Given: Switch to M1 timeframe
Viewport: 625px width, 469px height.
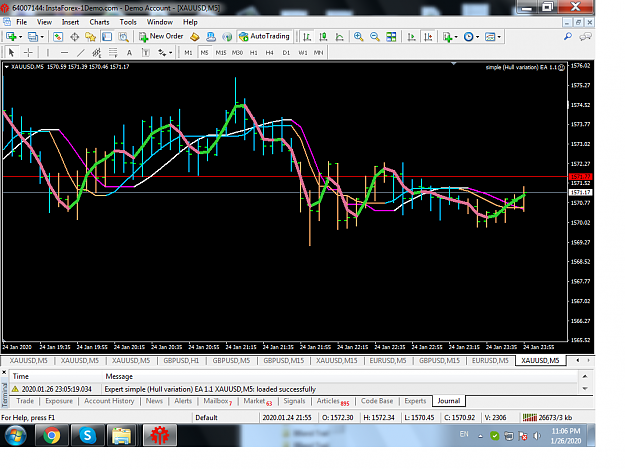Looking at the screenshot, I should [x=188, y=53].
